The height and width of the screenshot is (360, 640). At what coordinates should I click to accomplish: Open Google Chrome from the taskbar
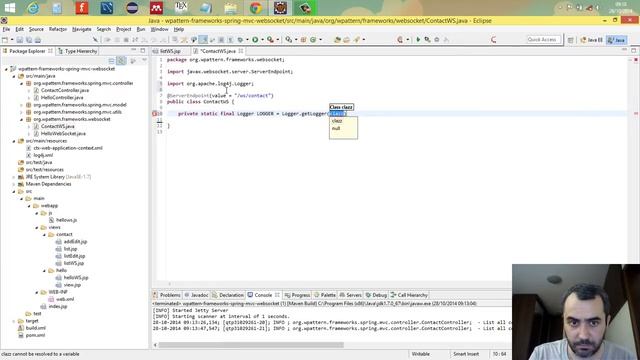click(256, 8)
